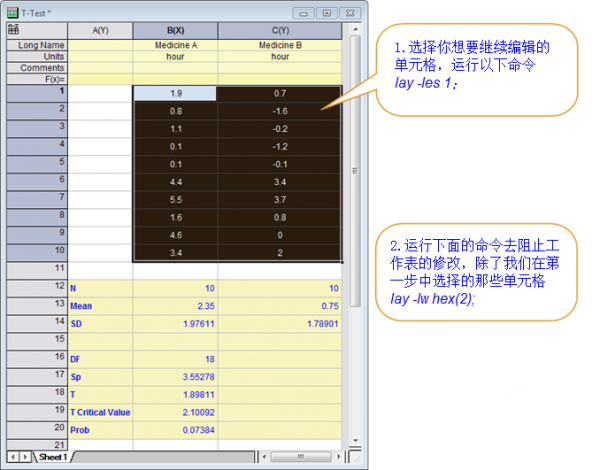Click the 'hour' units cell under Medicine B
600x470 pixels.
click(280, 57)
